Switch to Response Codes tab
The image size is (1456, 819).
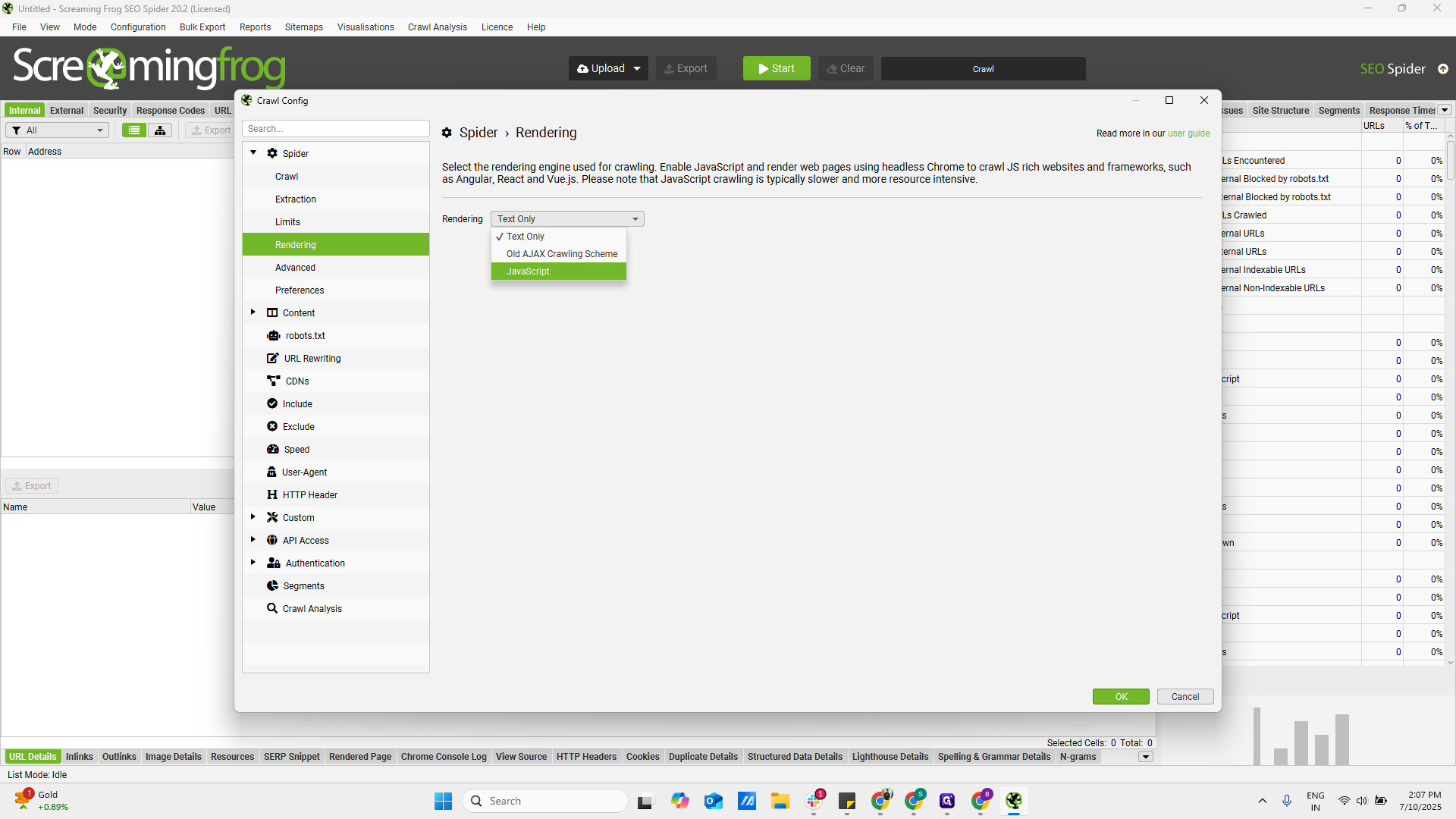170,111
